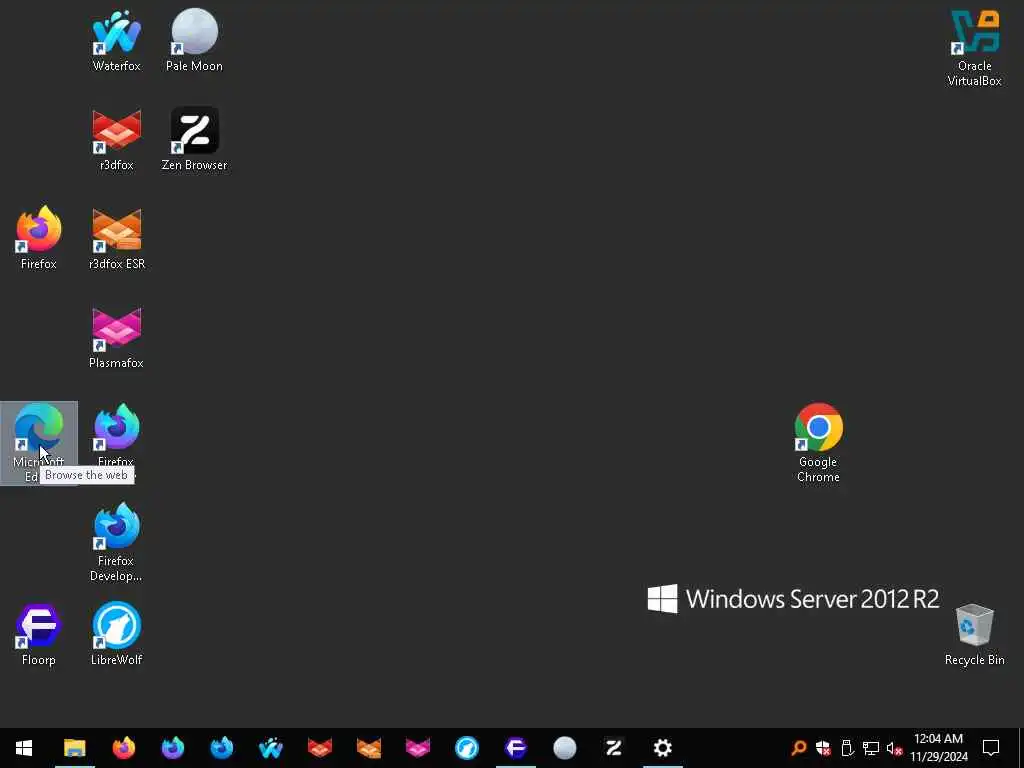
Task: Click Safely Remove Hardware USB tray icon
Action: pos(847,748)
